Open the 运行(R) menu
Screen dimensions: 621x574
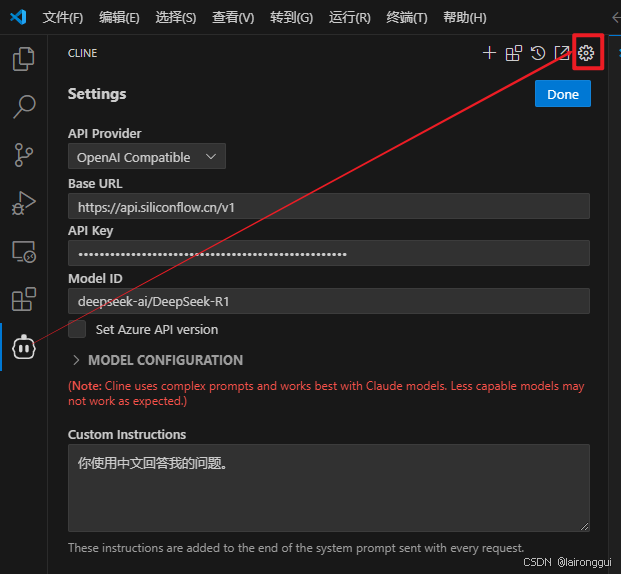(x=350, y=17)
